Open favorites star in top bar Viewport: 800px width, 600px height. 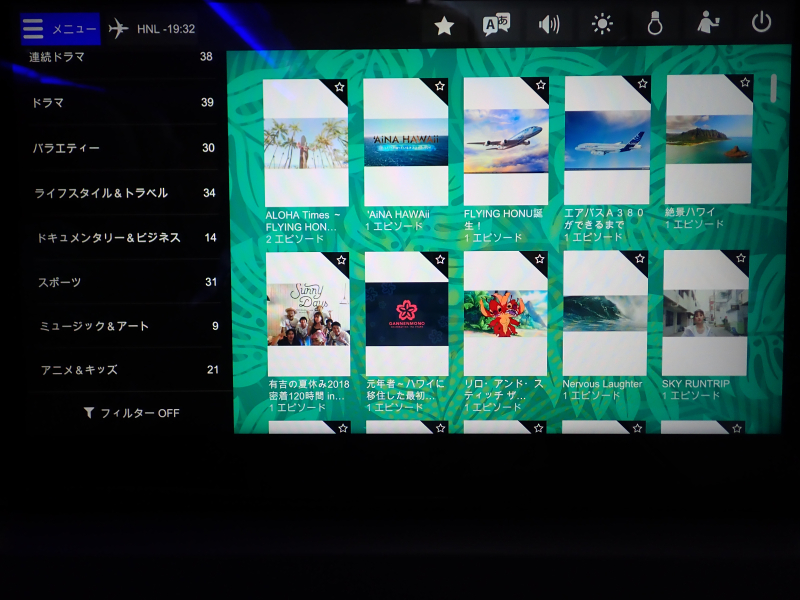(x=444, y=26)
